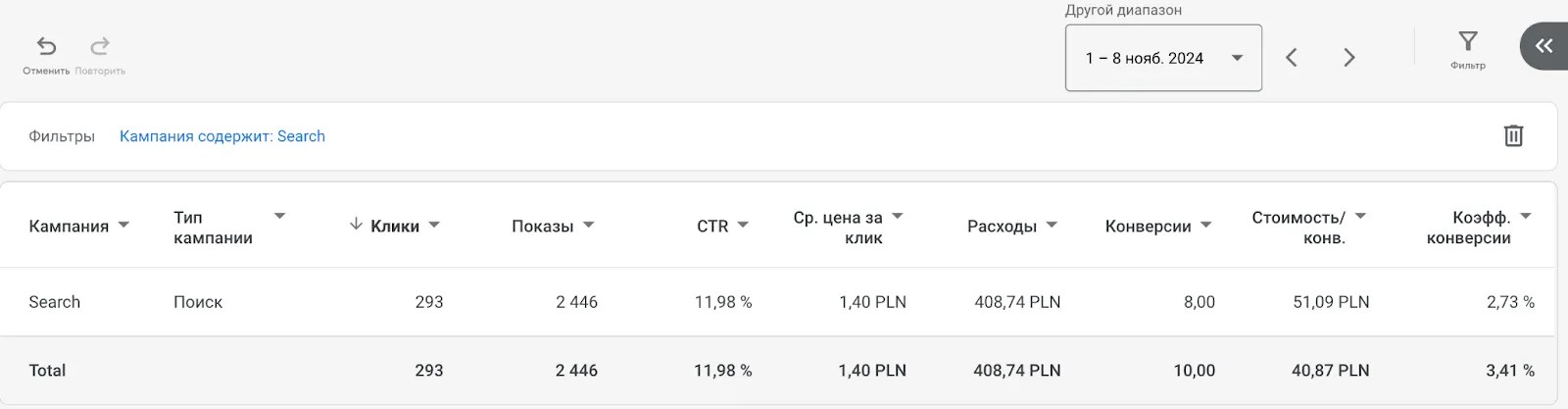Screen dimensions: 1568x409
Task: Expand the Кампания column dropdown arrow
Action: 123,225
